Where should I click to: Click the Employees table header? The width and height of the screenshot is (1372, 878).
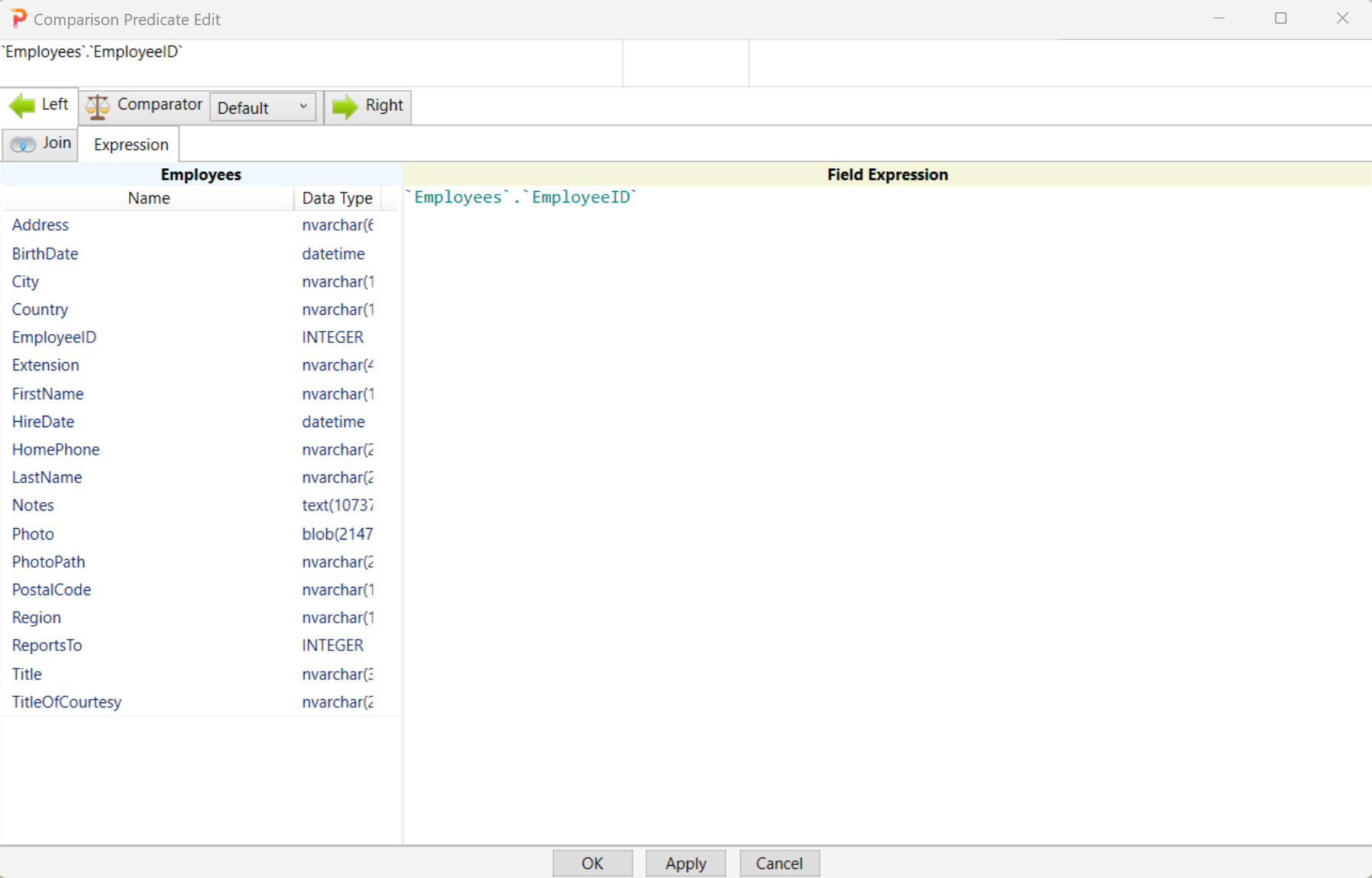point(201,174)
